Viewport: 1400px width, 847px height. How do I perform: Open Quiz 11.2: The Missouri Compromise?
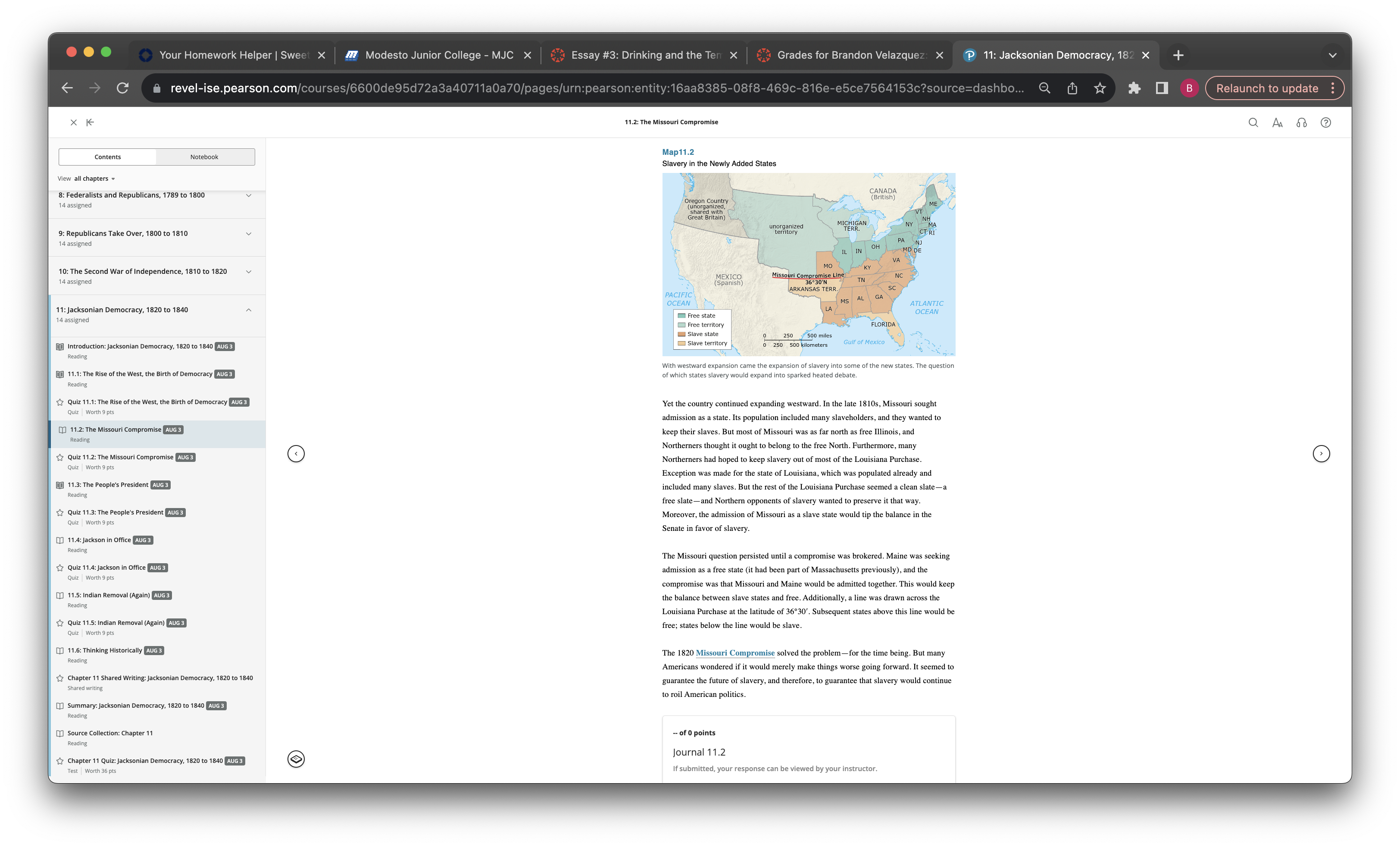tap(120, 457)
